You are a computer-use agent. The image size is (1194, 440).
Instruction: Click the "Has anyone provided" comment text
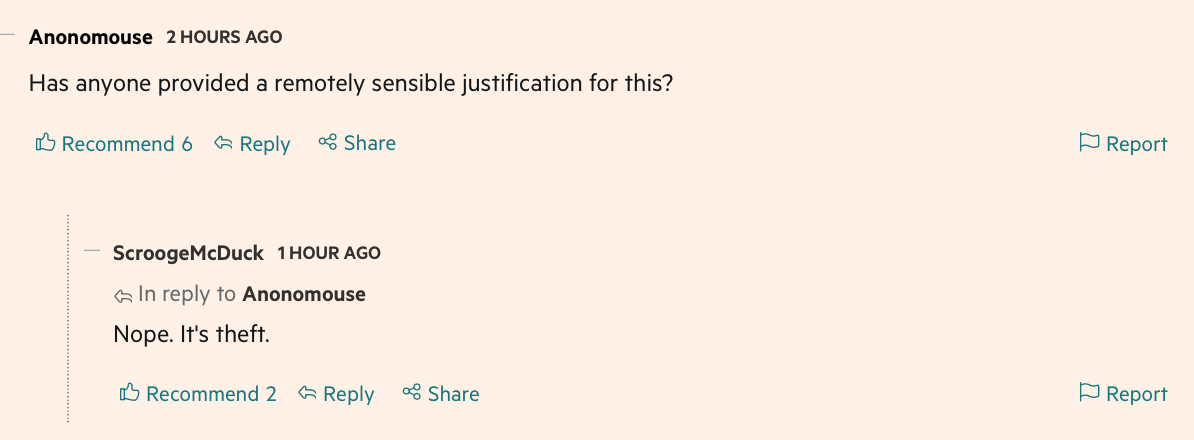[x=350, y=83]
